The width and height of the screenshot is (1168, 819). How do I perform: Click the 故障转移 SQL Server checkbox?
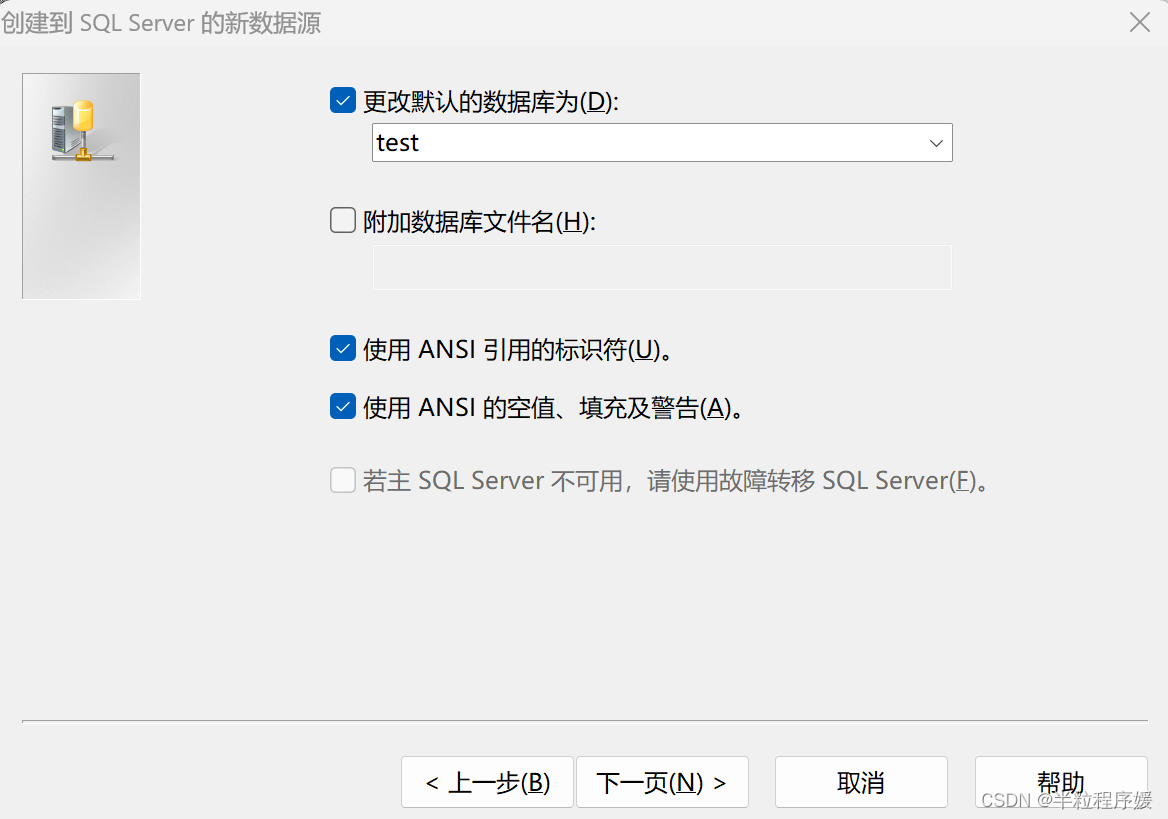click(x=343, y=480)
